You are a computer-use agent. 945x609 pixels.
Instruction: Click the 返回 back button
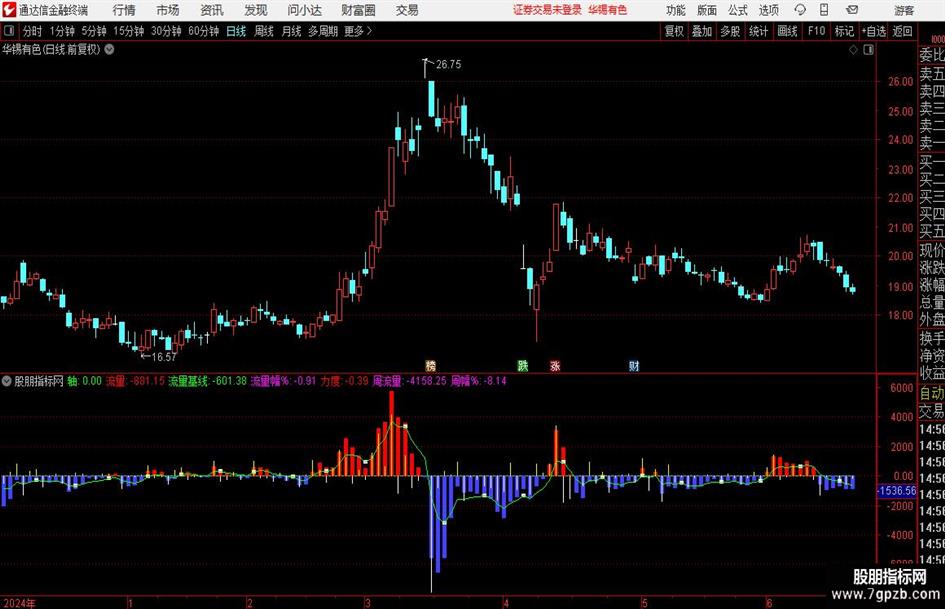point(902,31)
